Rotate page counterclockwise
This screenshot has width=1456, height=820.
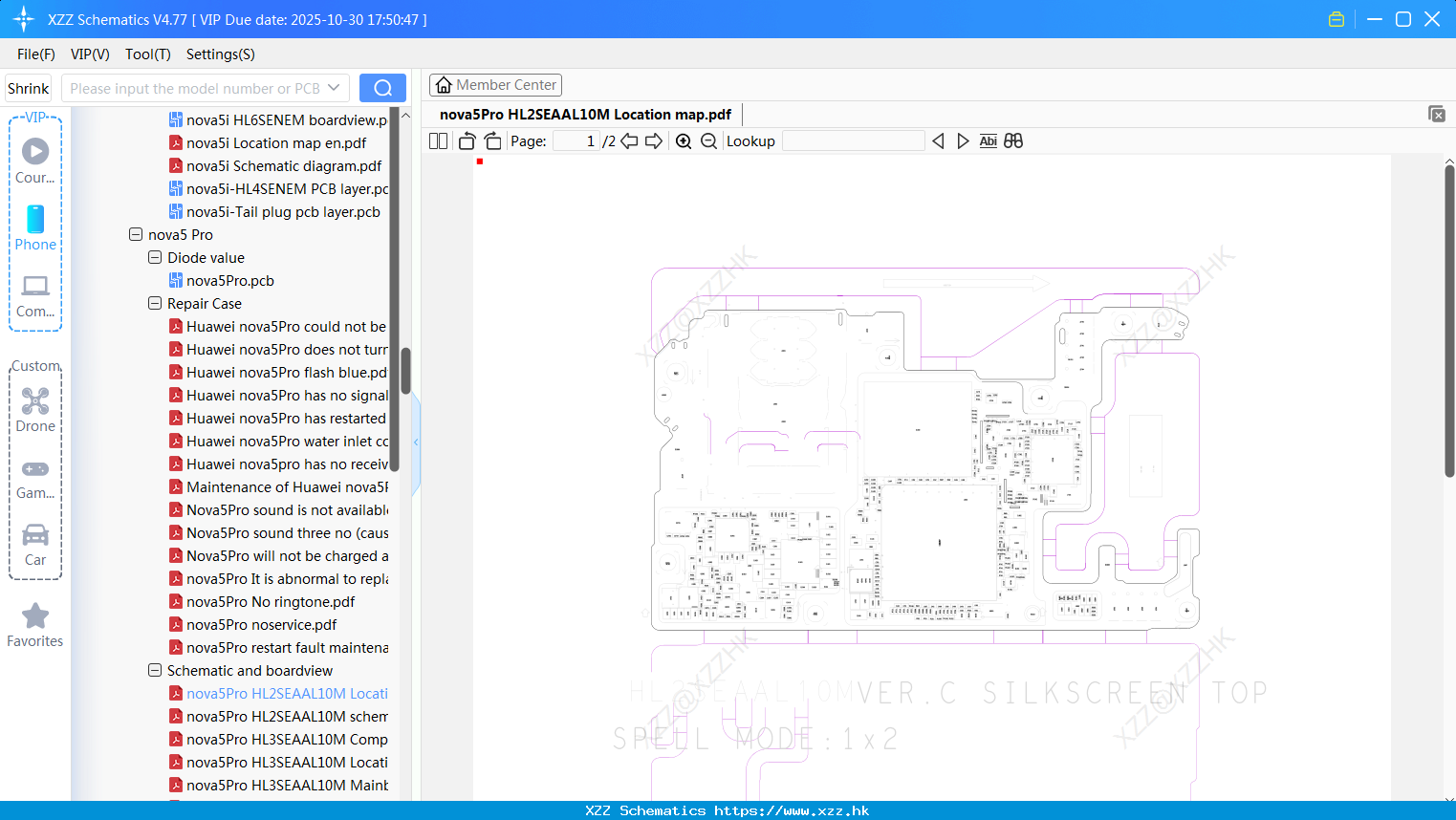pyautogui.click(x=467, y=141)
